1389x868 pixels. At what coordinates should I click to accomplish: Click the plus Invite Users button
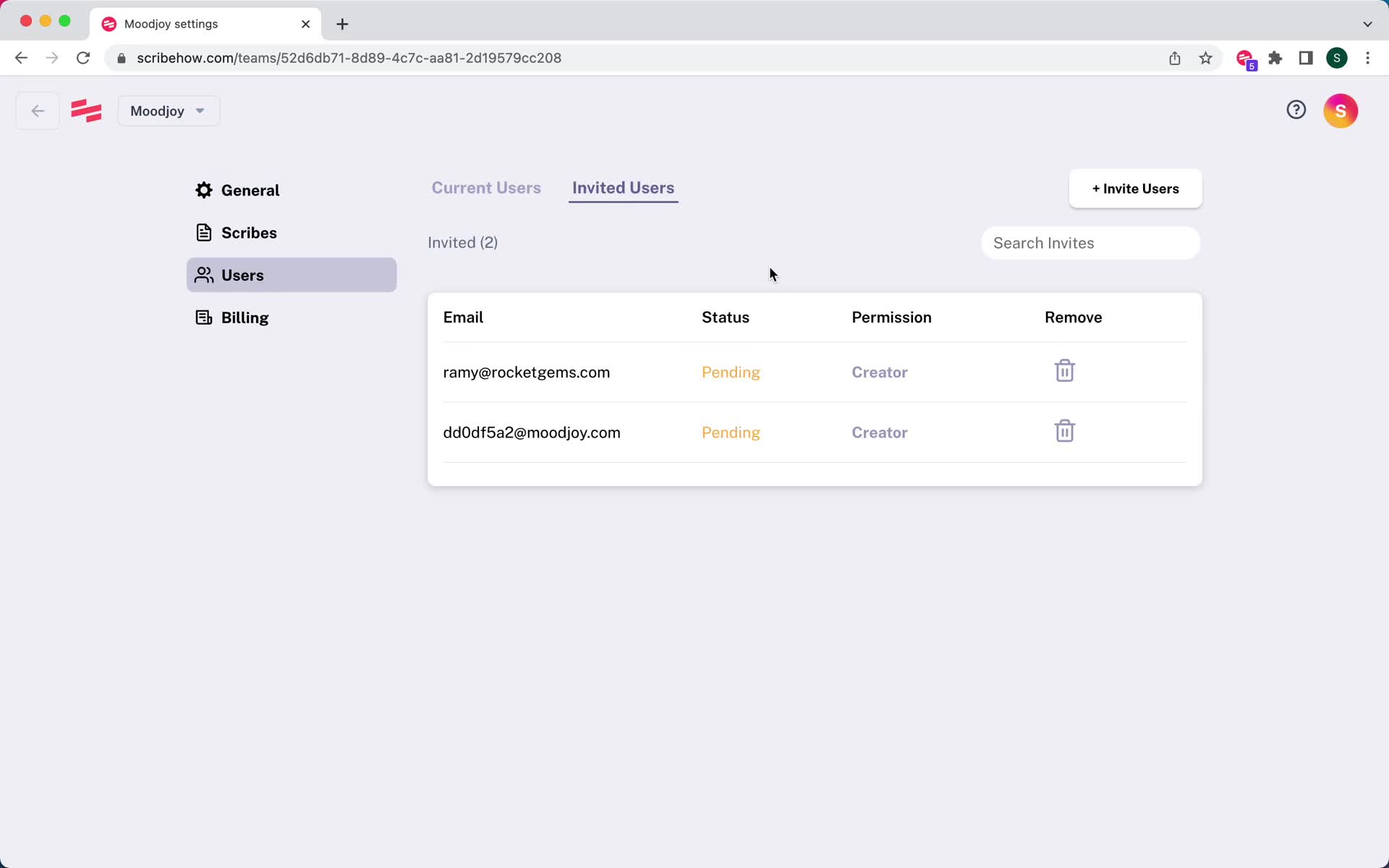tap(1135, 189)
